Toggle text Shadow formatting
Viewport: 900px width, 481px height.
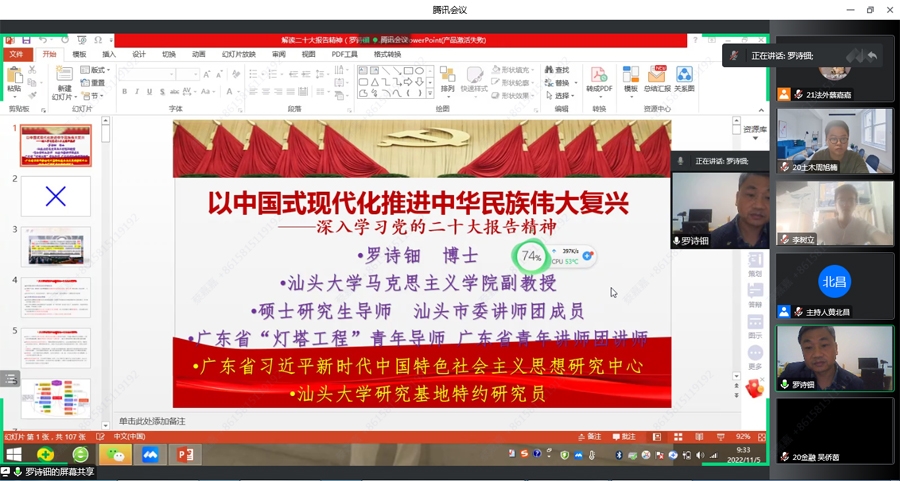pyautogui.click(x=162, y=92)
